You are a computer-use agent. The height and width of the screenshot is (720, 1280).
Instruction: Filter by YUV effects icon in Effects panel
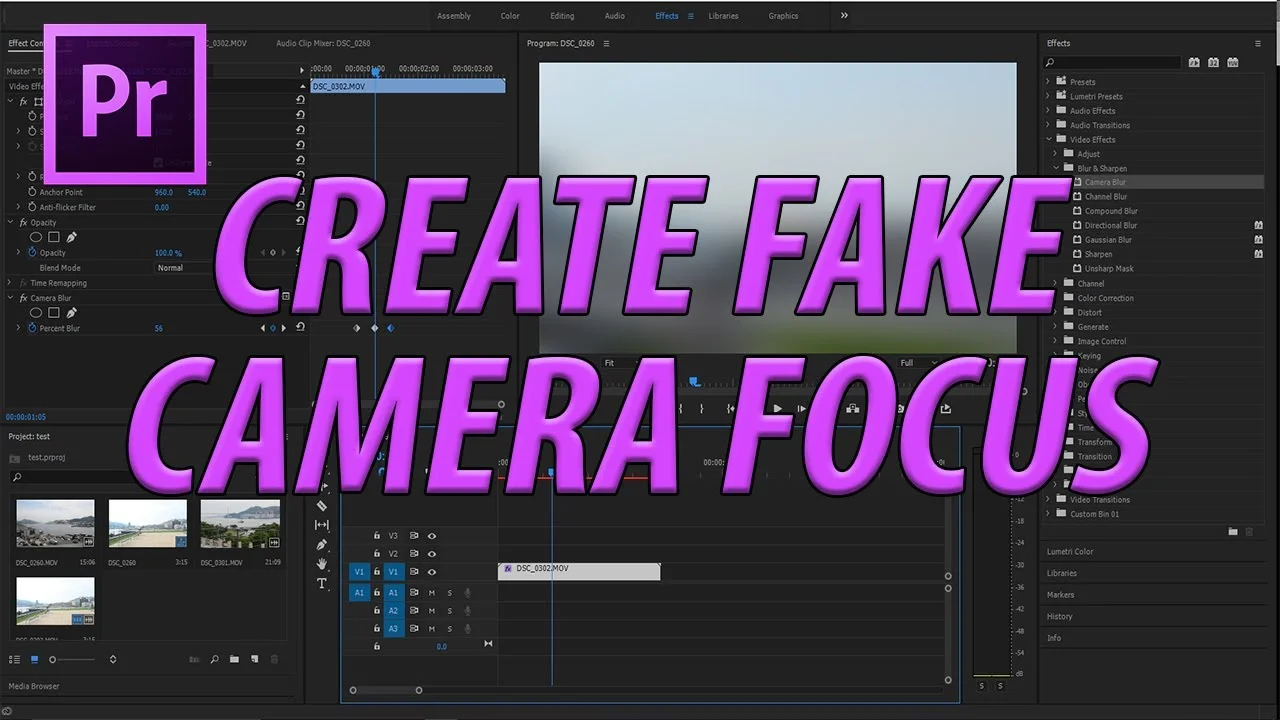1232,62
